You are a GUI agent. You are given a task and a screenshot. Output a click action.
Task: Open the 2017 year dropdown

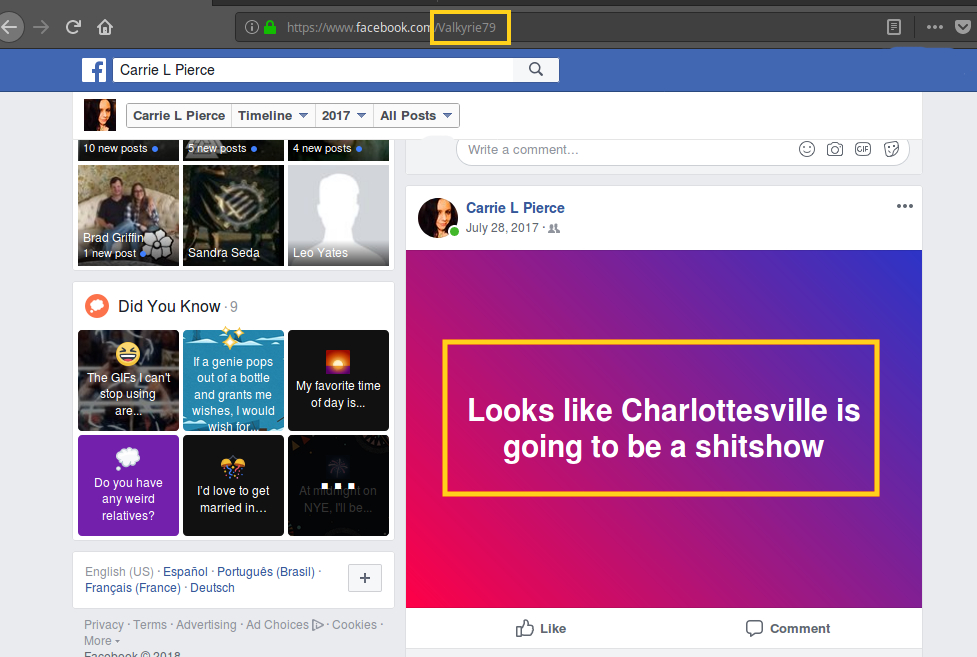click(x=344, y=115)
